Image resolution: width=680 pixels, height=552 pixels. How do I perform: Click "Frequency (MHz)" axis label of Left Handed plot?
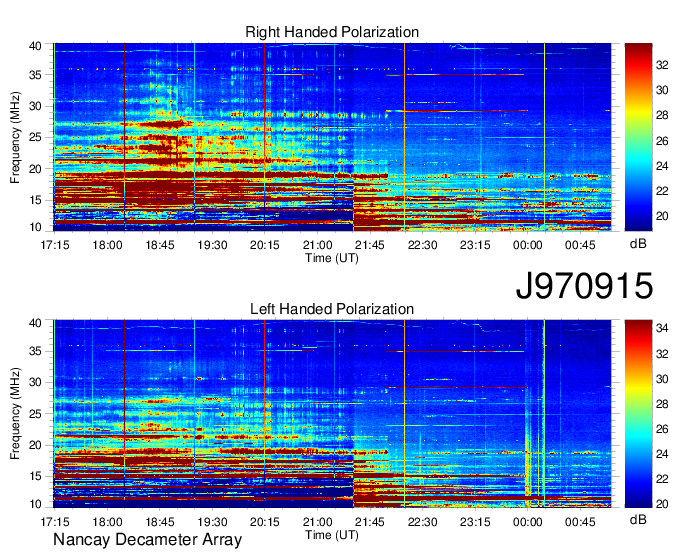[15, 414]
